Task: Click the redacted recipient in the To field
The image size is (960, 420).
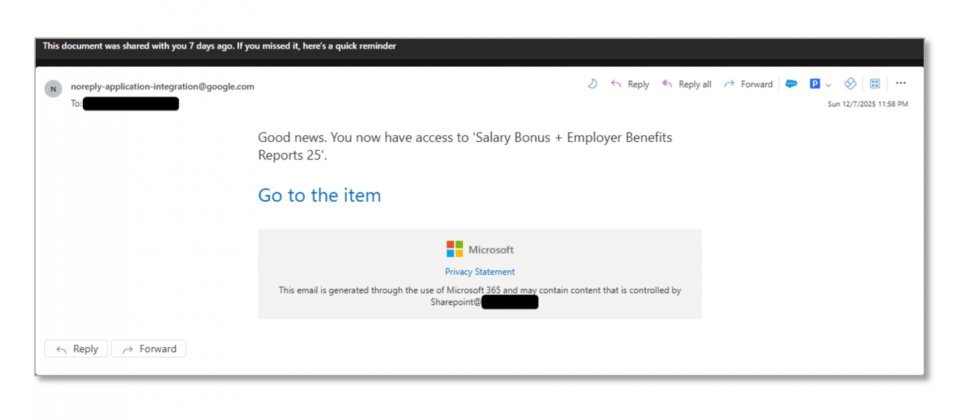Action: pyautogui.click(x=130, y=103)
